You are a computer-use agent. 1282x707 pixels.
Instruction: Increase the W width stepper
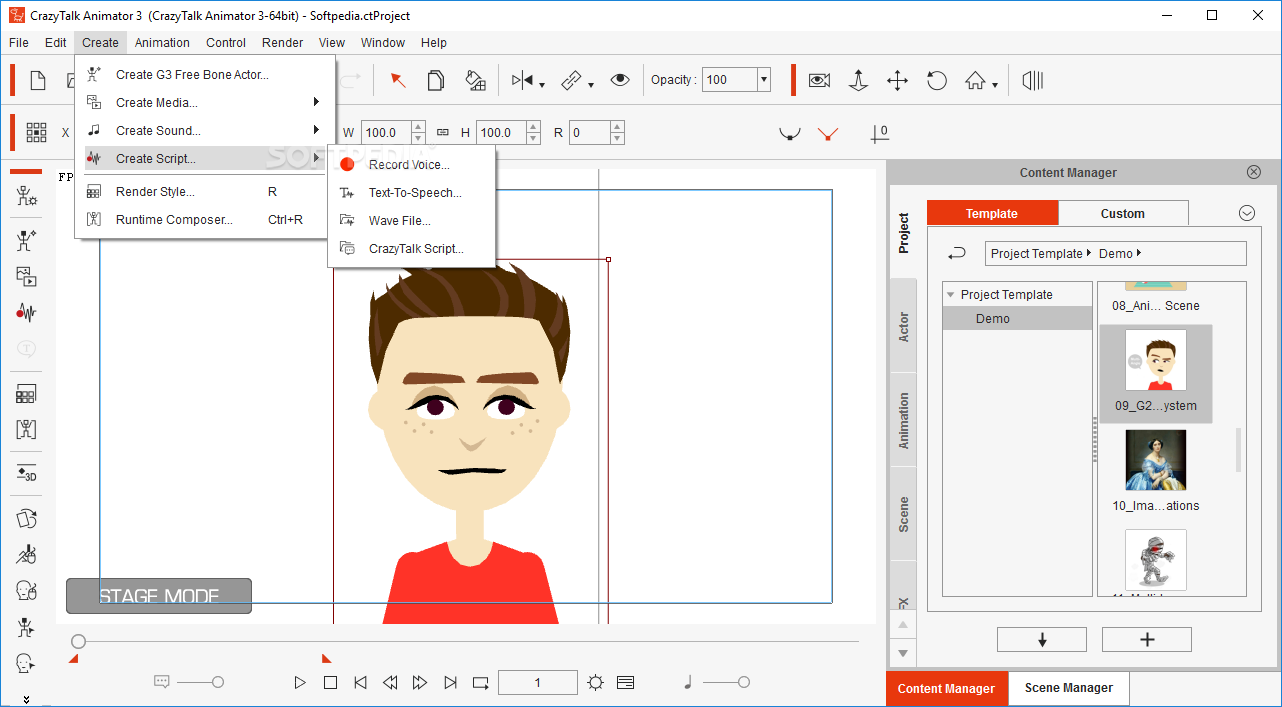click(417, 126)
